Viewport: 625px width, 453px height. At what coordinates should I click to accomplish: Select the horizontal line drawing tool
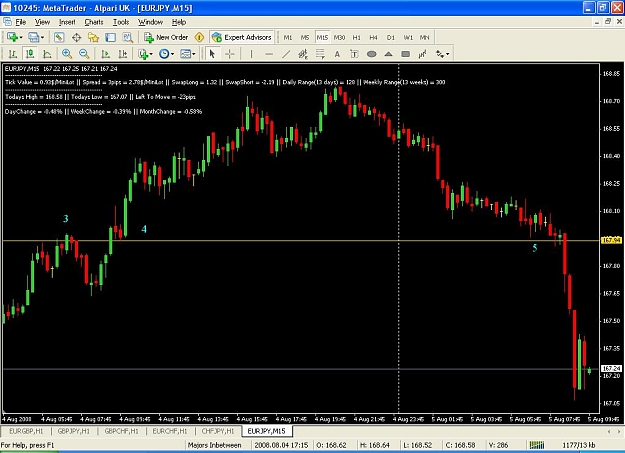[269, 53]
